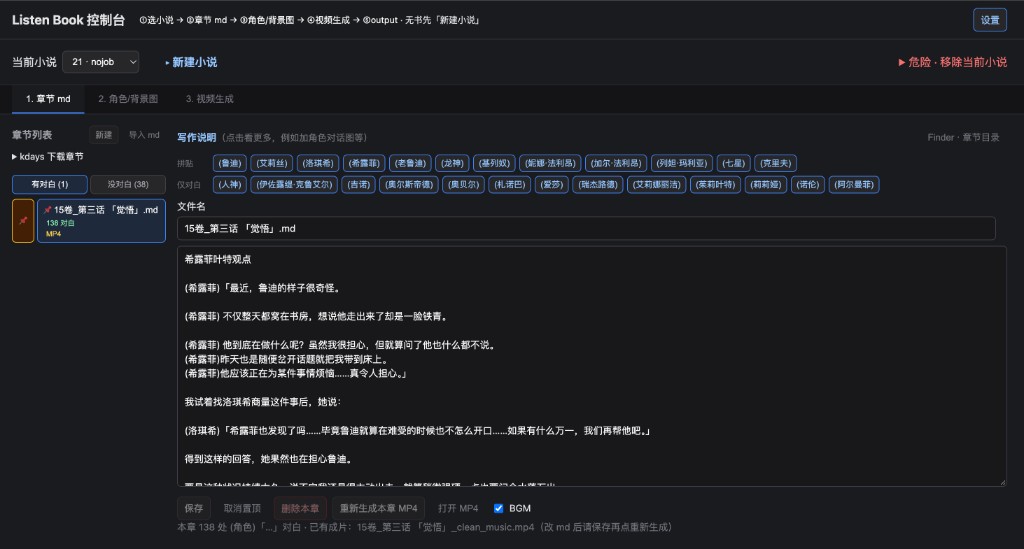This screenshot has height=549, width=1024.
Task: Switch to the 1. 章节 md tab
Action: pyautogui.click(x=48, y=99)
